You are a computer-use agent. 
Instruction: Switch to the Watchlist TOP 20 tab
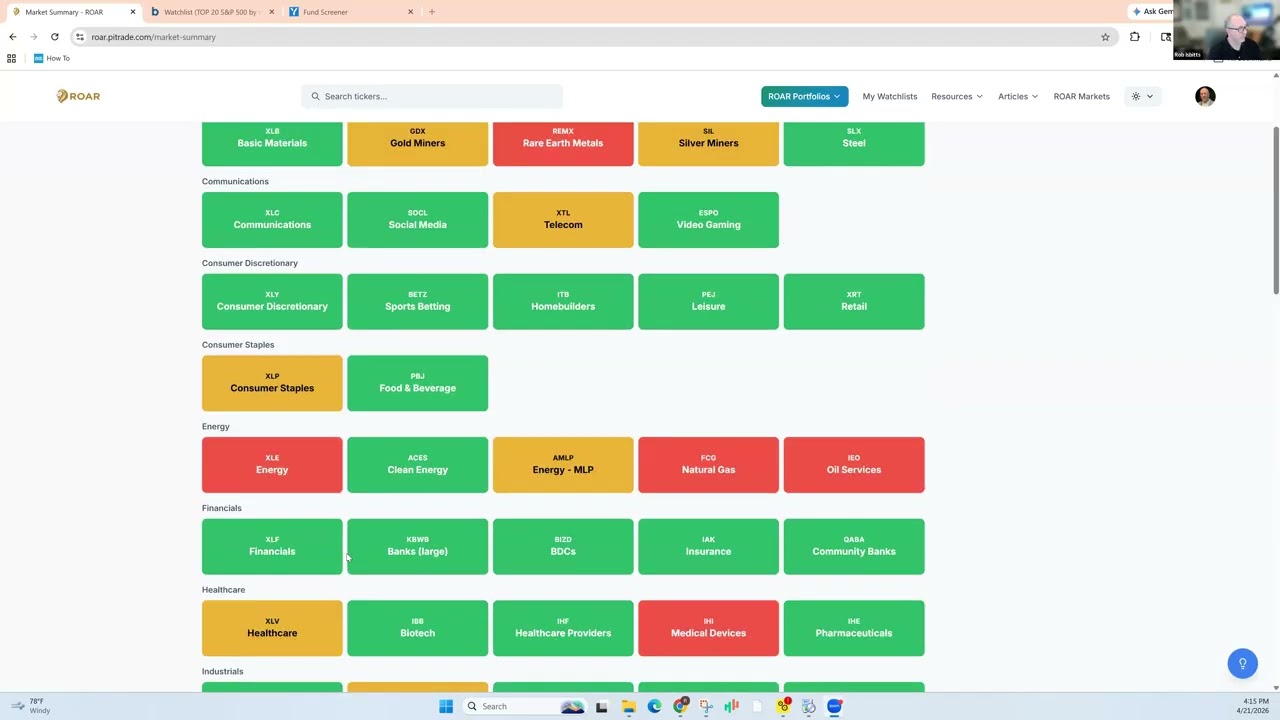click(211, 12)
